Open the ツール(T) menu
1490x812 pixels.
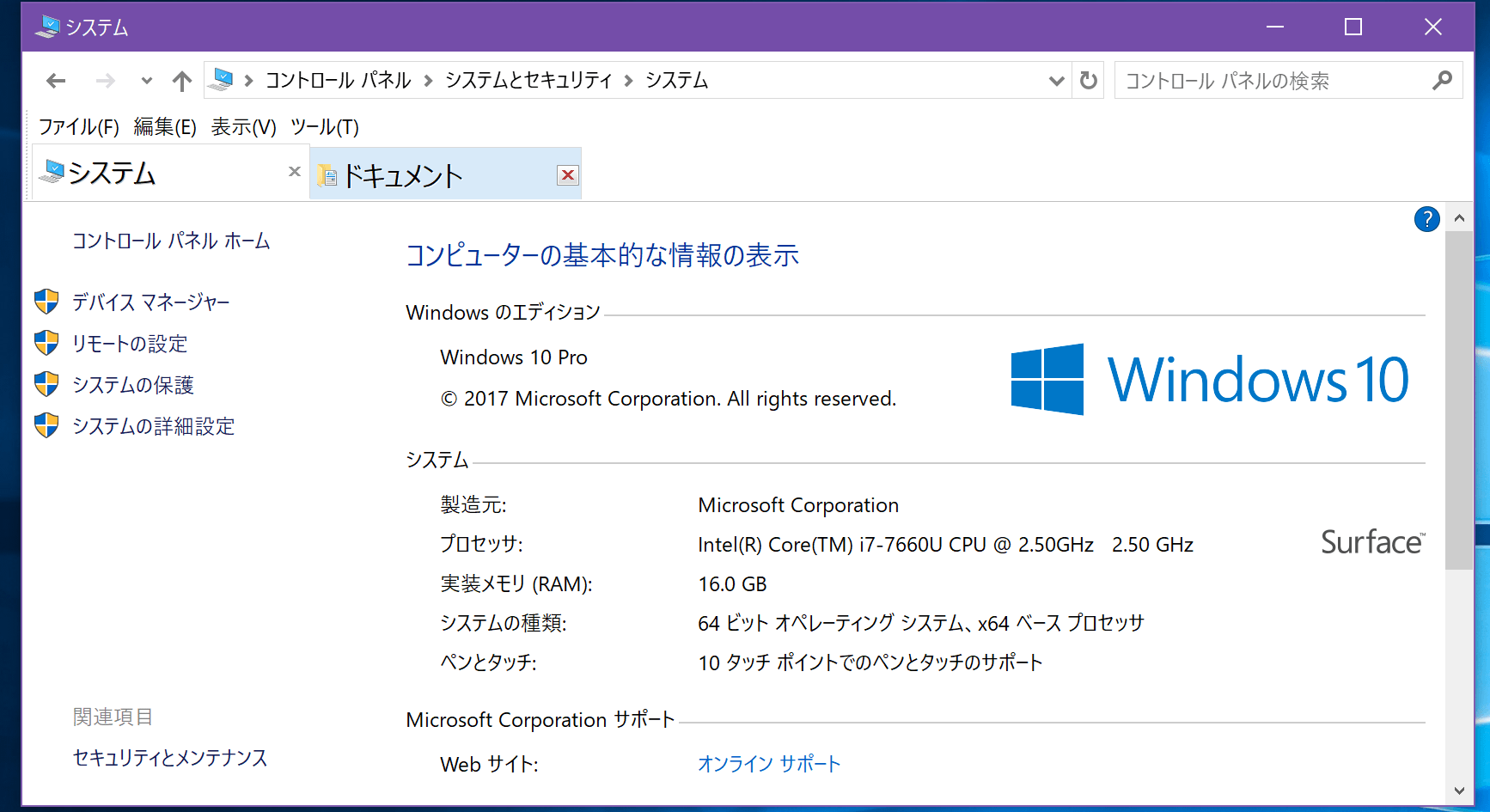pyautogui.click(x=325, y=127)
